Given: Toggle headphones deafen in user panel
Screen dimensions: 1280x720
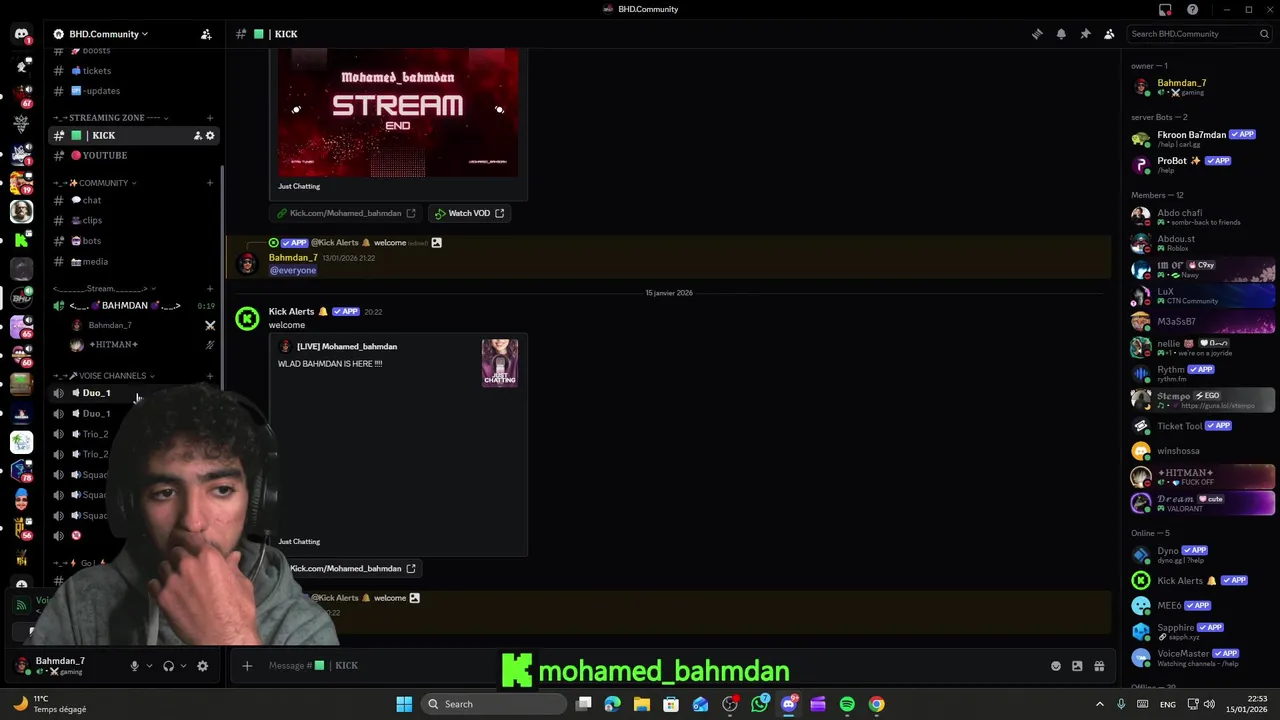Looking at the screenshot, I should 168,666.
